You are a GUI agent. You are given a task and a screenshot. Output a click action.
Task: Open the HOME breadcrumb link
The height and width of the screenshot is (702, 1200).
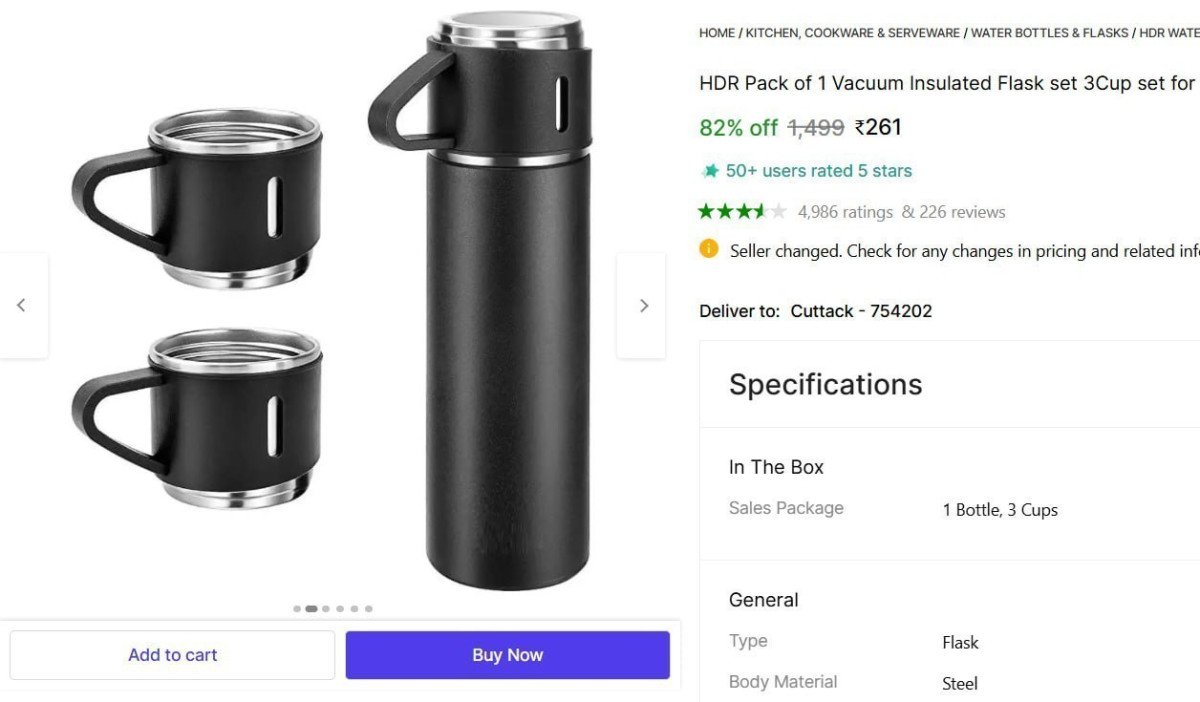(x=717, y=33)
